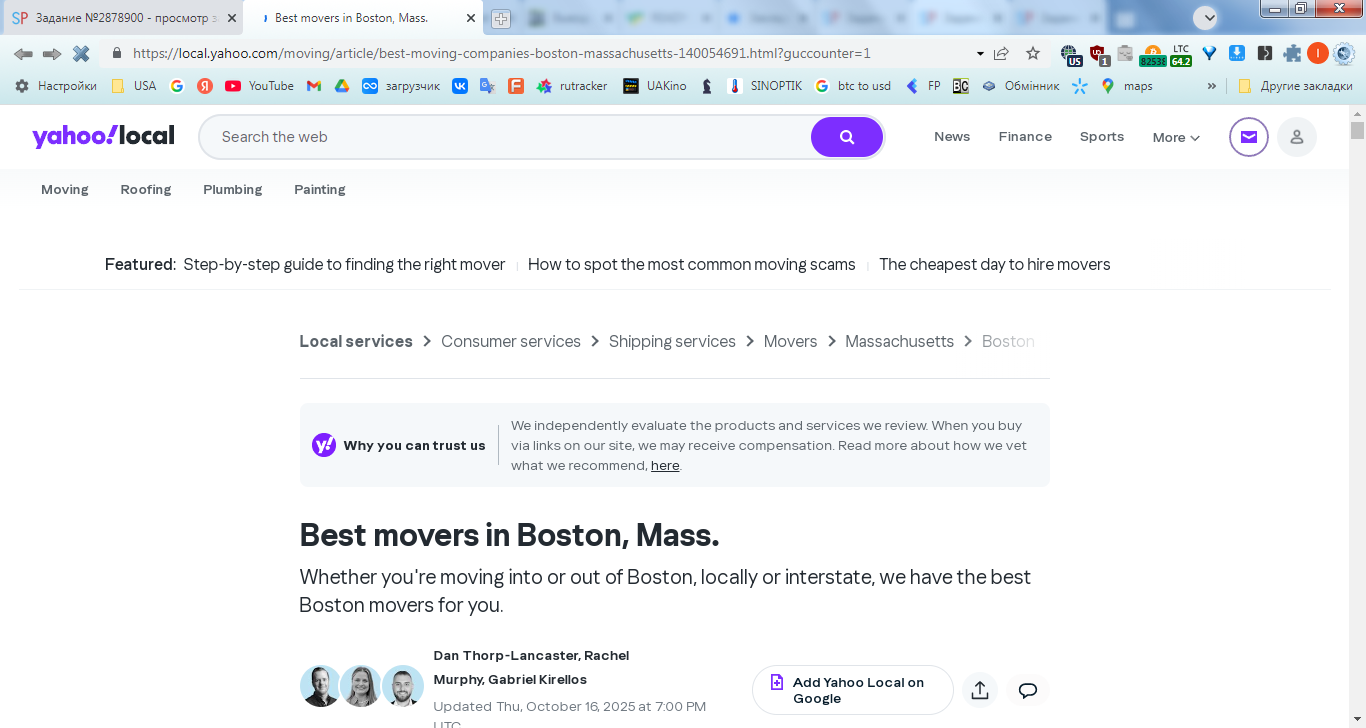Open the Google Translate bookmark icon
Image resolution: width=1366 pixels, height=728 pixels.
[x=487, y=86]
